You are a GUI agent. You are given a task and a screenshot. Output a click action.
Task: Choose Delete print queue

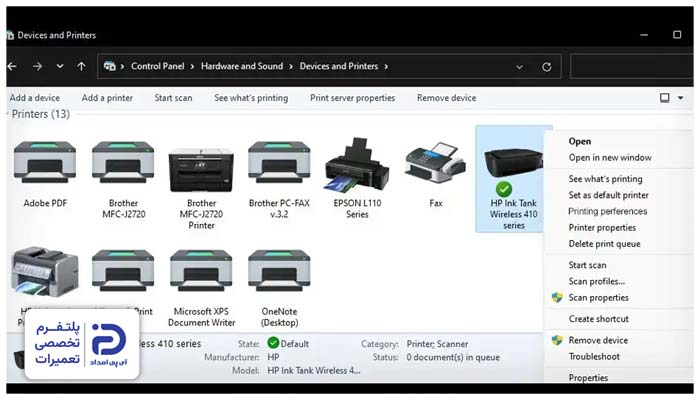[x=604, y=244]
